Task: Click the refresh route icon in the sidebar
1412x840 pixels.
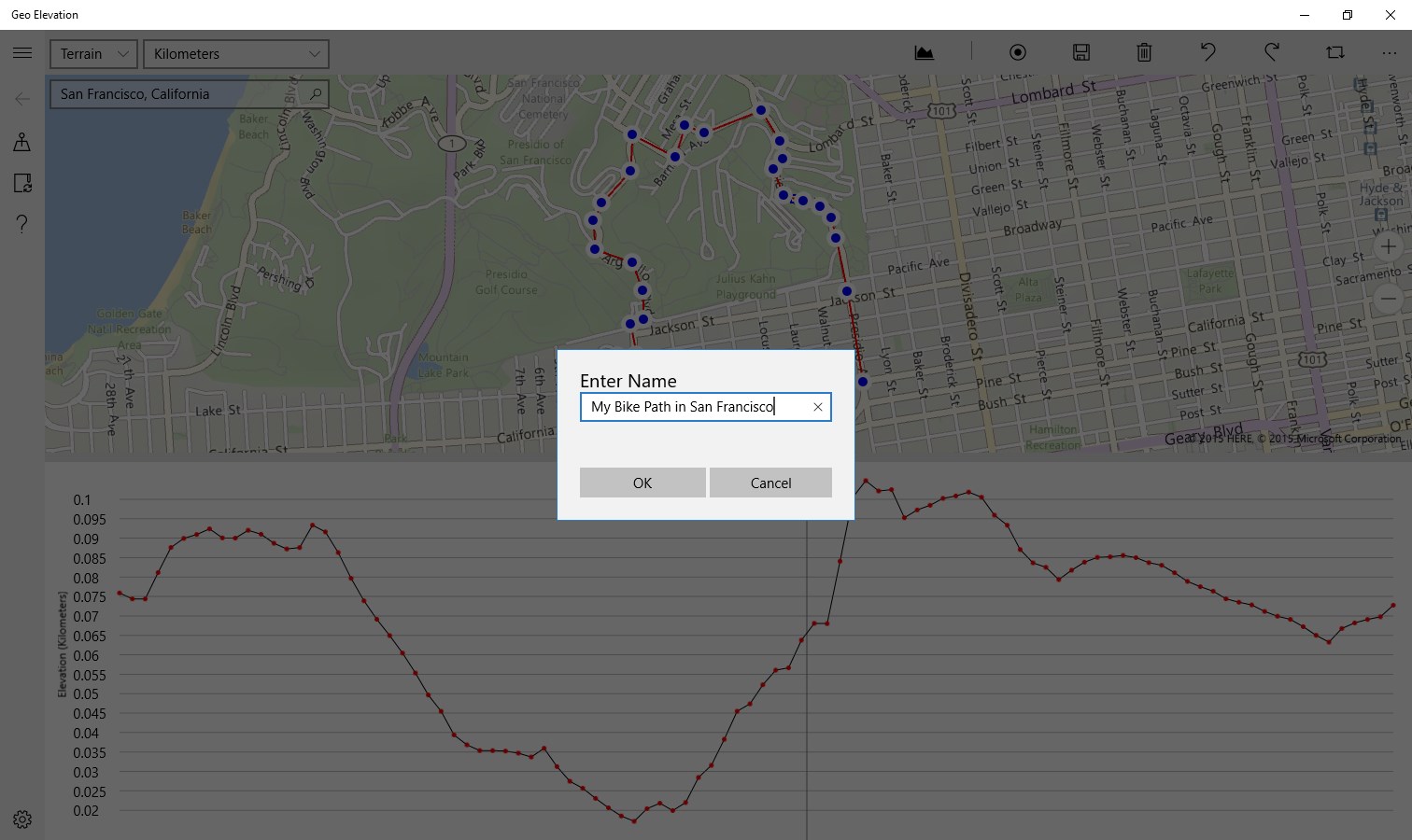Action: pyautogui.click(x=21, y=183)
